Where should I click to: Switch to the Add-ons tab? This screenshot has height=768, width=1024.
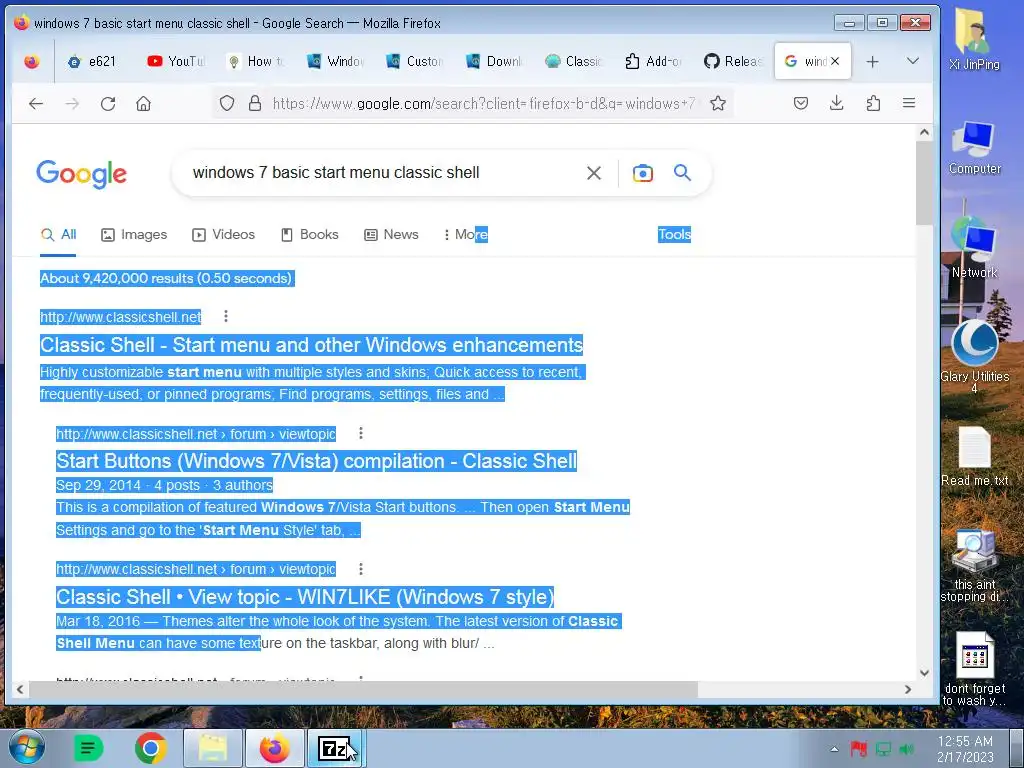tap(654, 61)
